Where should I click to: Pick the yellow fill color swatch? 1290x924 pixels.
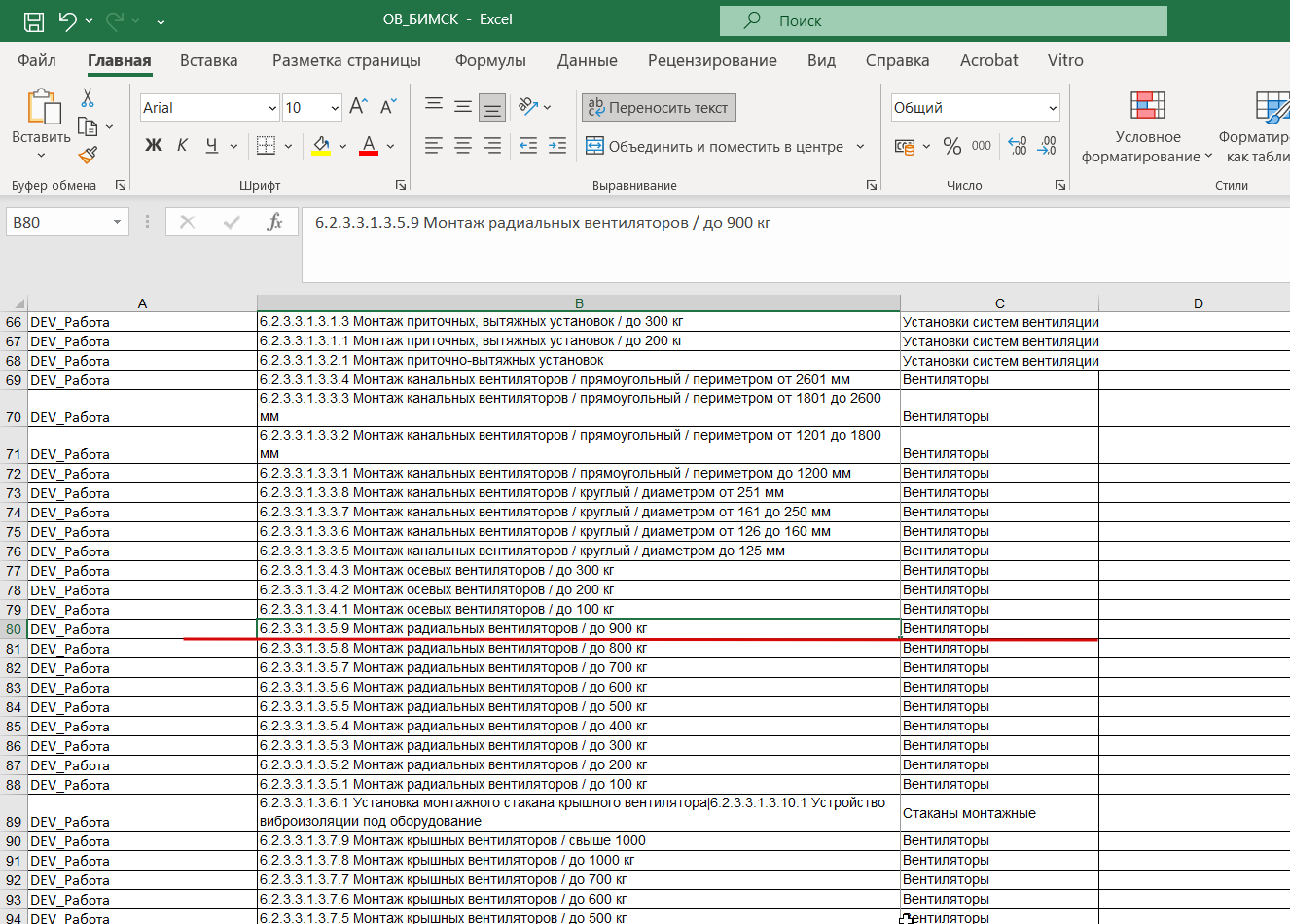[321, 146]
